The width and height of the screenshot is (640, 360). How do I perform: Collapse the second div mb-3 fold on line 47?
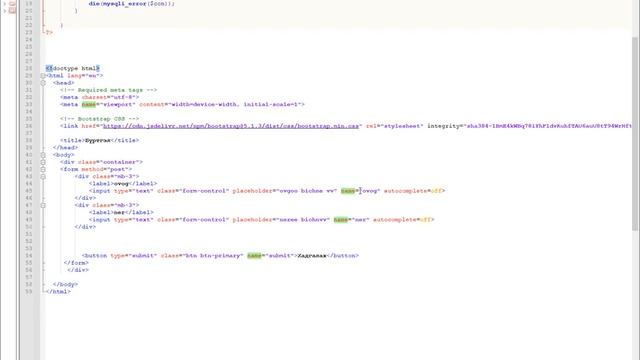point(43,205)
